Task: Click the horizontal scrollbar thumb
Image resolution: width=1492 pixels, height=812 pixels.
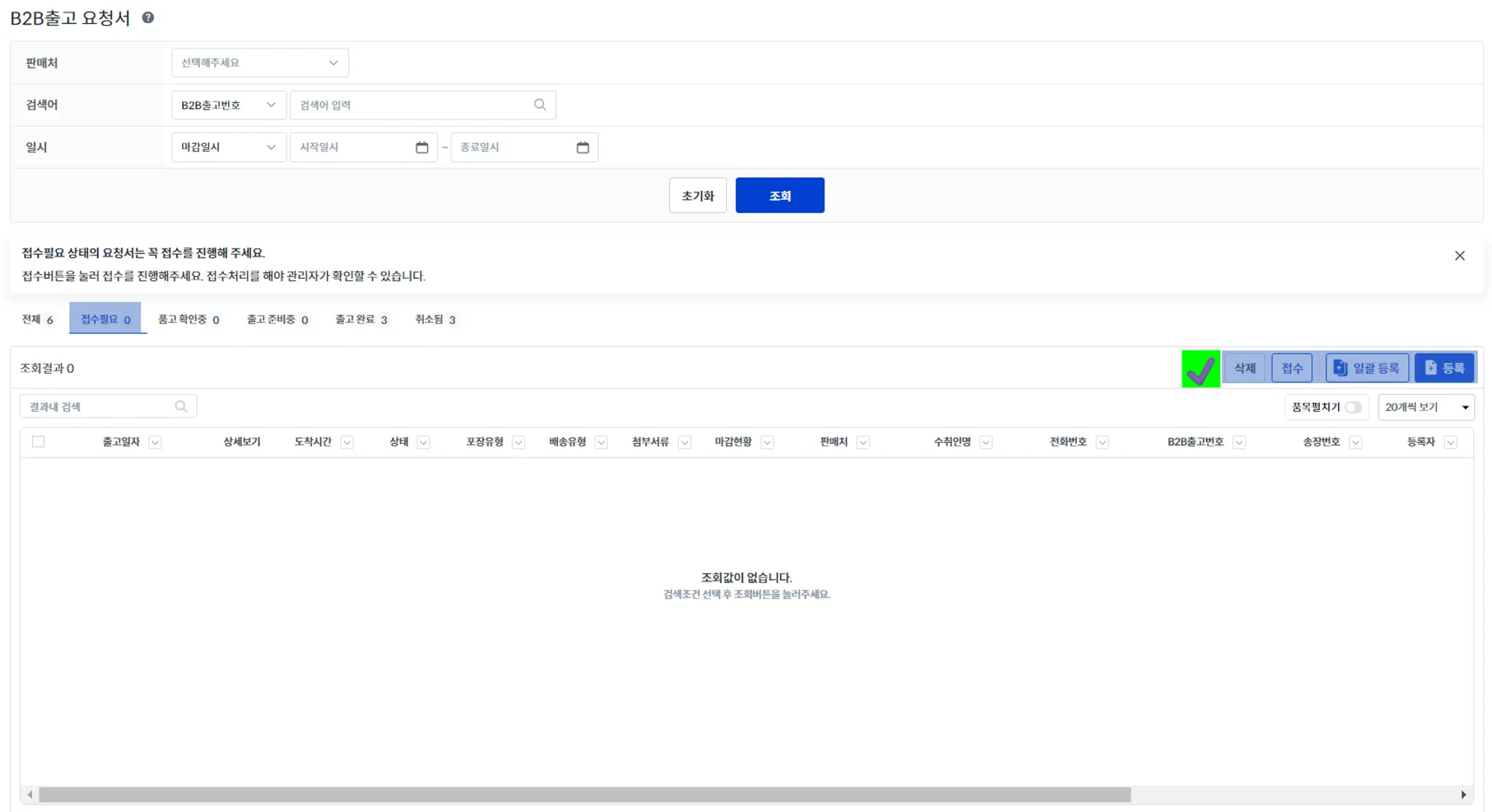Action: [584, 795]
